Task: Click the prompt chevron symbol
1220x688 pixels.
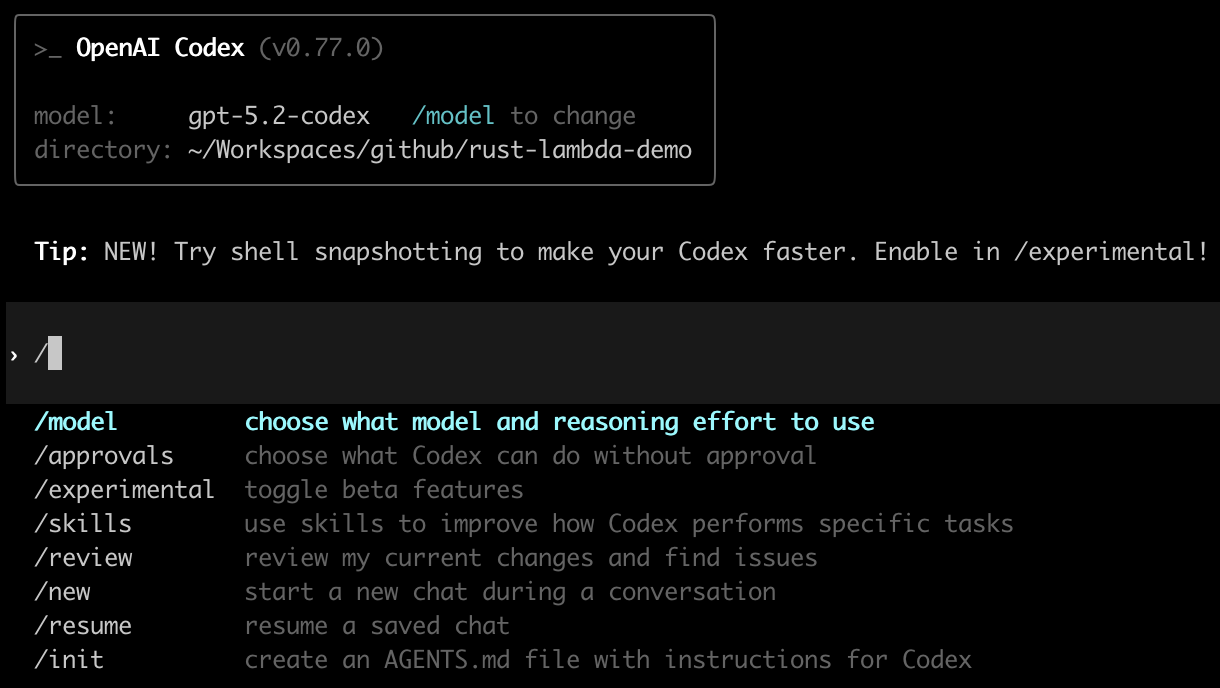Action: point(14,354)
